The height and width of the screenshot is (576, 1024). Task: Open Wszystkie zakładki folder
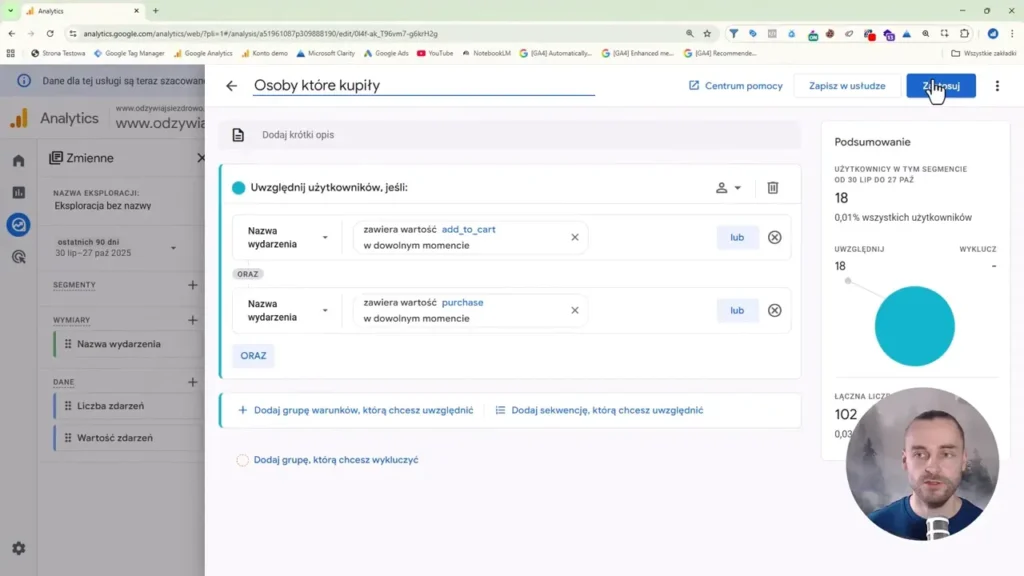(983, 53)
